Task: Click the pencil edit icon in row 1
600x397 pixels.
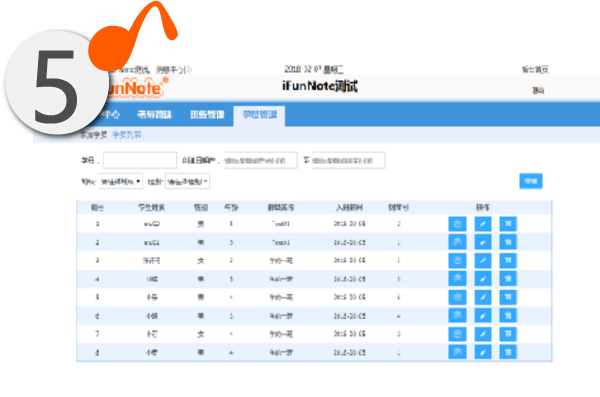Action: pos(483,224)
